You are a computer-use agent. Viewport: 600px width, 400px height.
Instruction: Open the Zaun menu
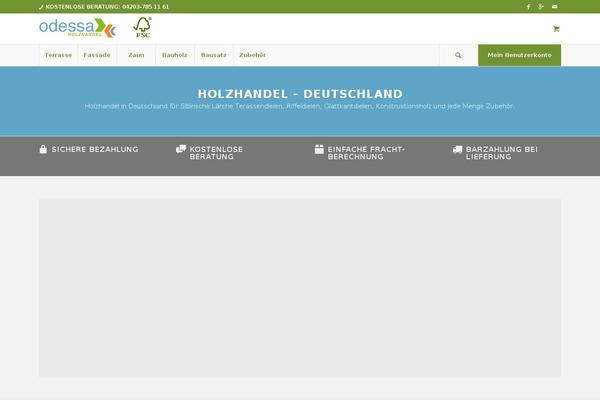136,55
